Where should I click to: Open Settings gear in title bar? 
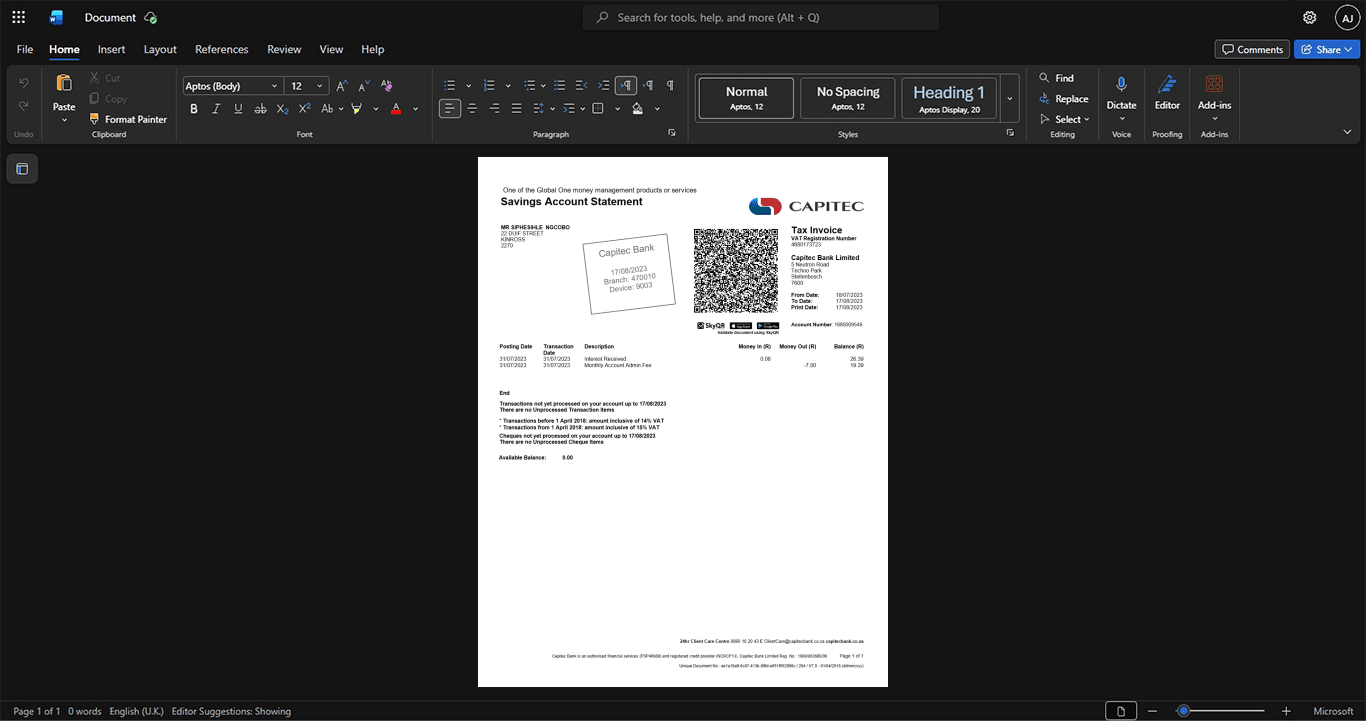(1309, 17)
